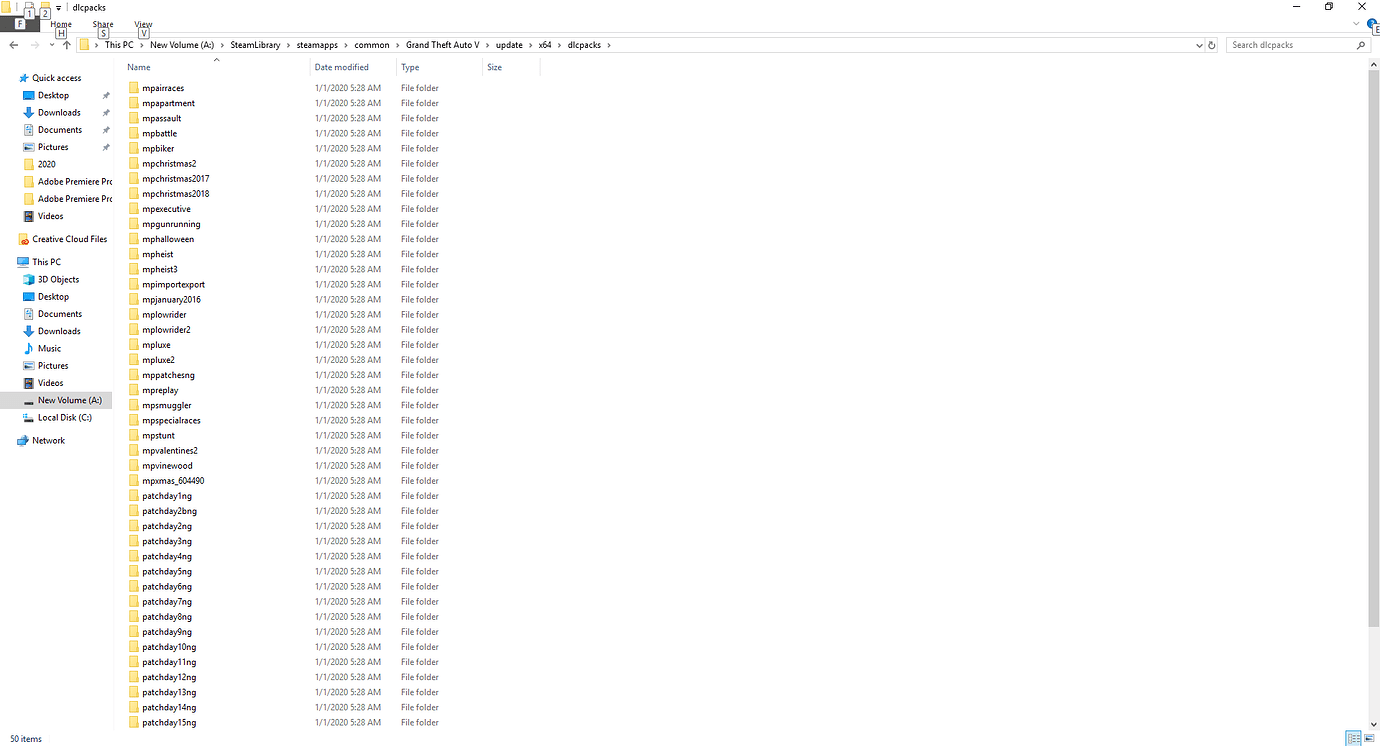Open the File menu
The image size is (1380, 746).
click(20, 24)
